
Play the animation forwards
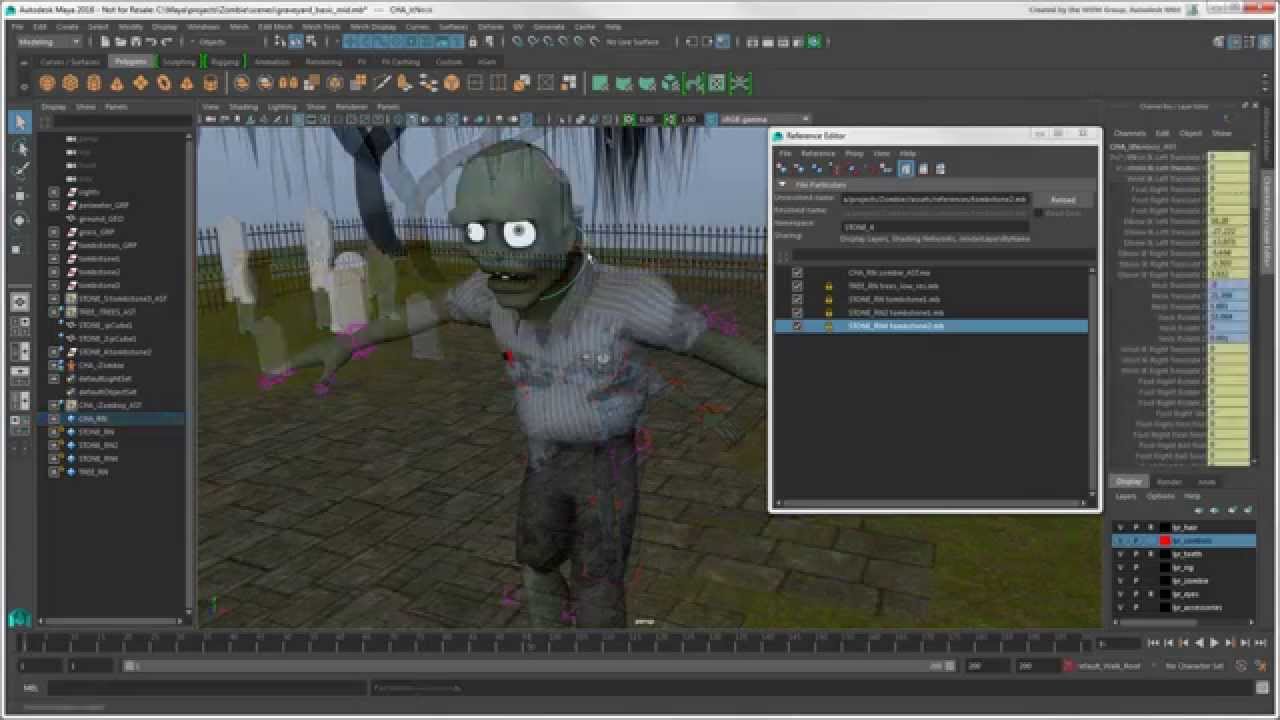(x=1215, y=643)
